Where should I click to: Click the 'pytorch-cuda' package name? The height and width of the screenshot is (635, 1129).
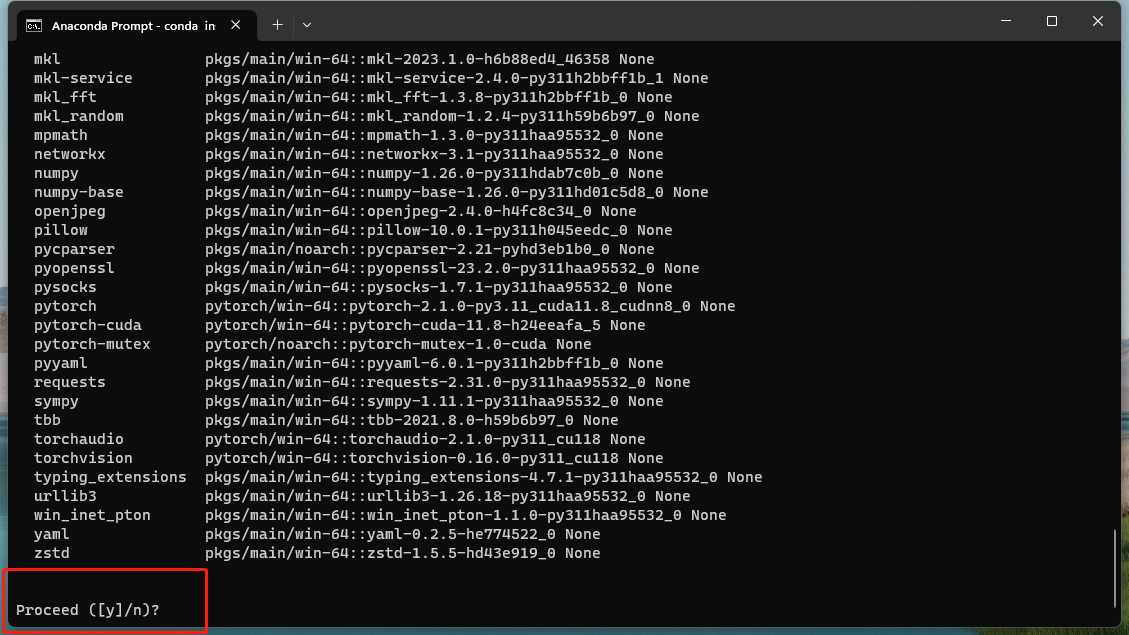(88, 325)
